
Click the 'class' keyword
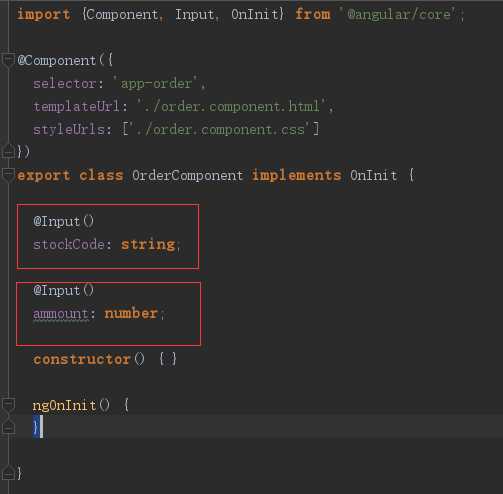[x=101, y=175]
